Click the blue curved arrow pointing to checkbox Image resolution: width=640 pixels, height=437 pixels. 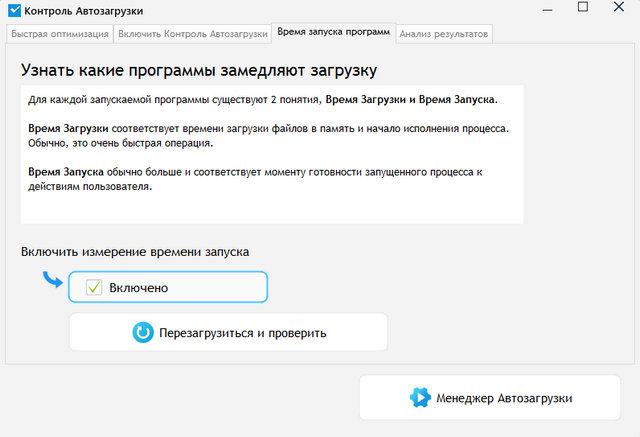tap(52, 279)
